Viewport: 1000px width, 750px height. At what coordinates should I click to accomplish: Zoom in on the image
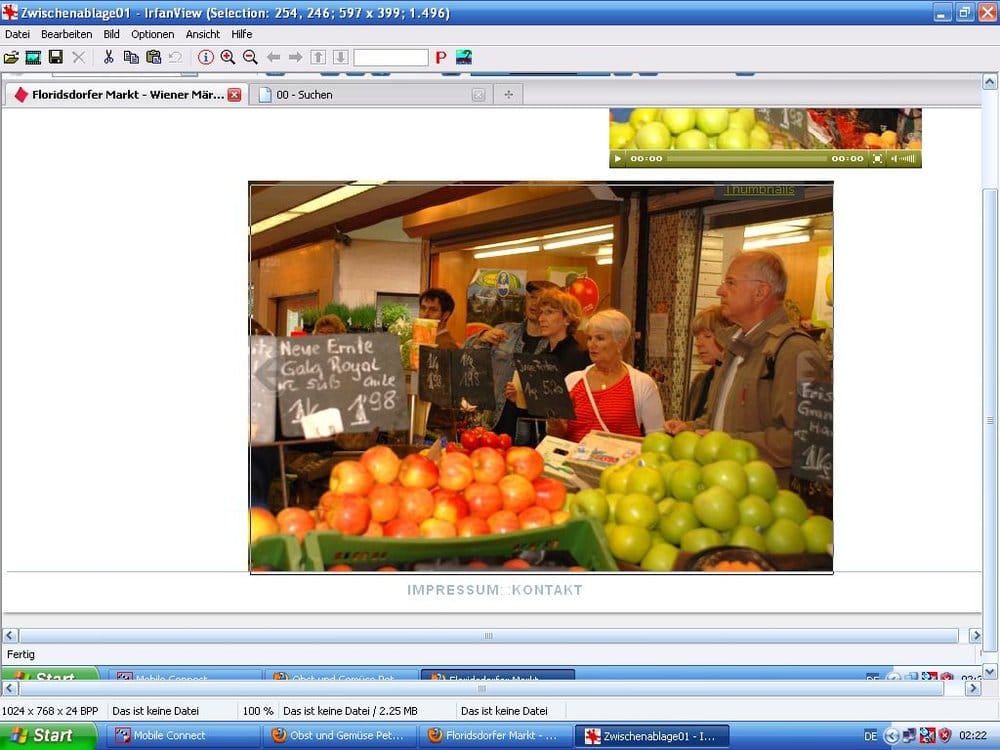[x=227, y=57]
